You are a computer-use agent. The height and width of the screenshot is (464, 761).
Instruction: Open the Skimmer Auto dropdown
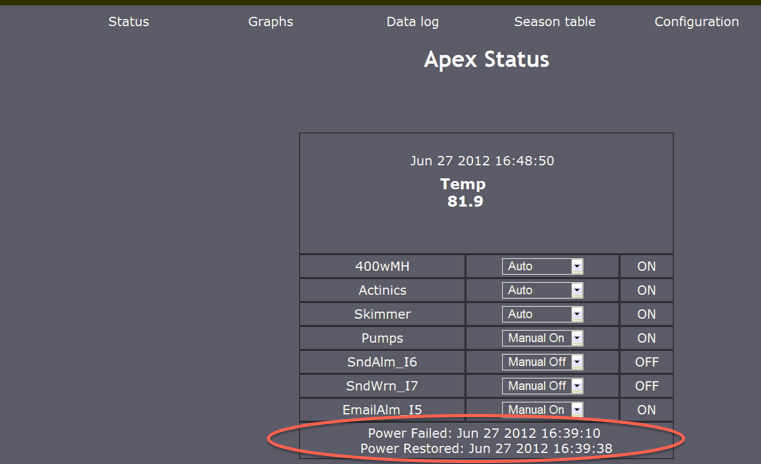tap(543, 314)
